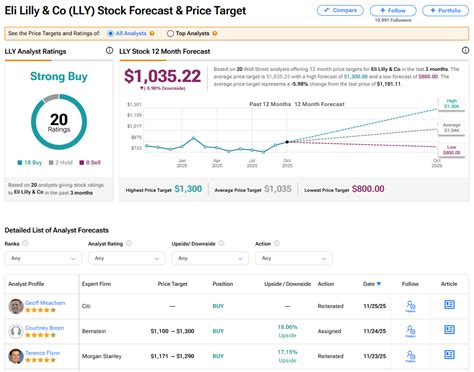Show the Analyst Rating filter info icon
474x372 pixels.
pyautogui.click(x=129, y=243)
